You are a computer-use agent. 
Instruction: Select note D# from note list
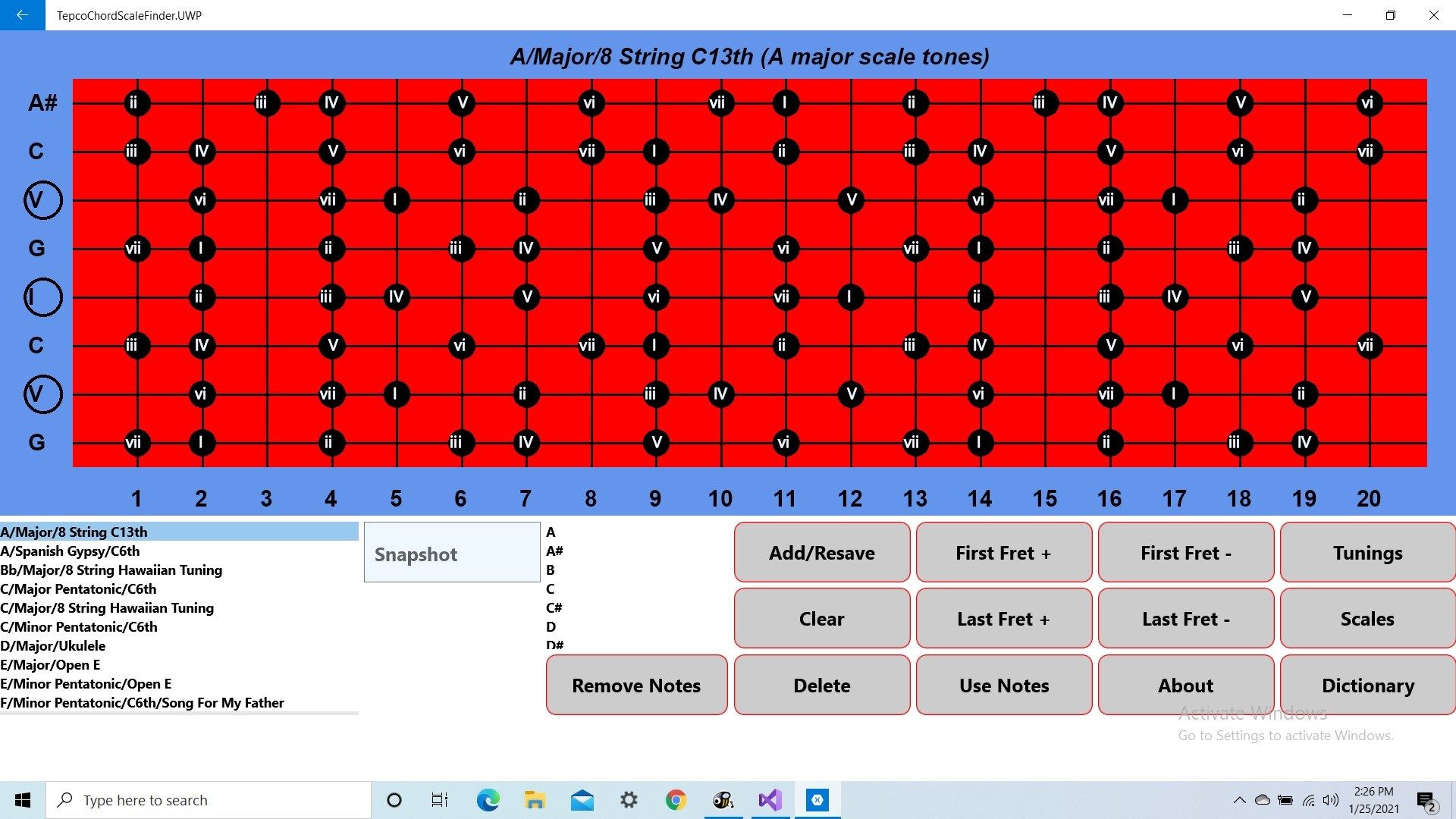click(555, 646)
